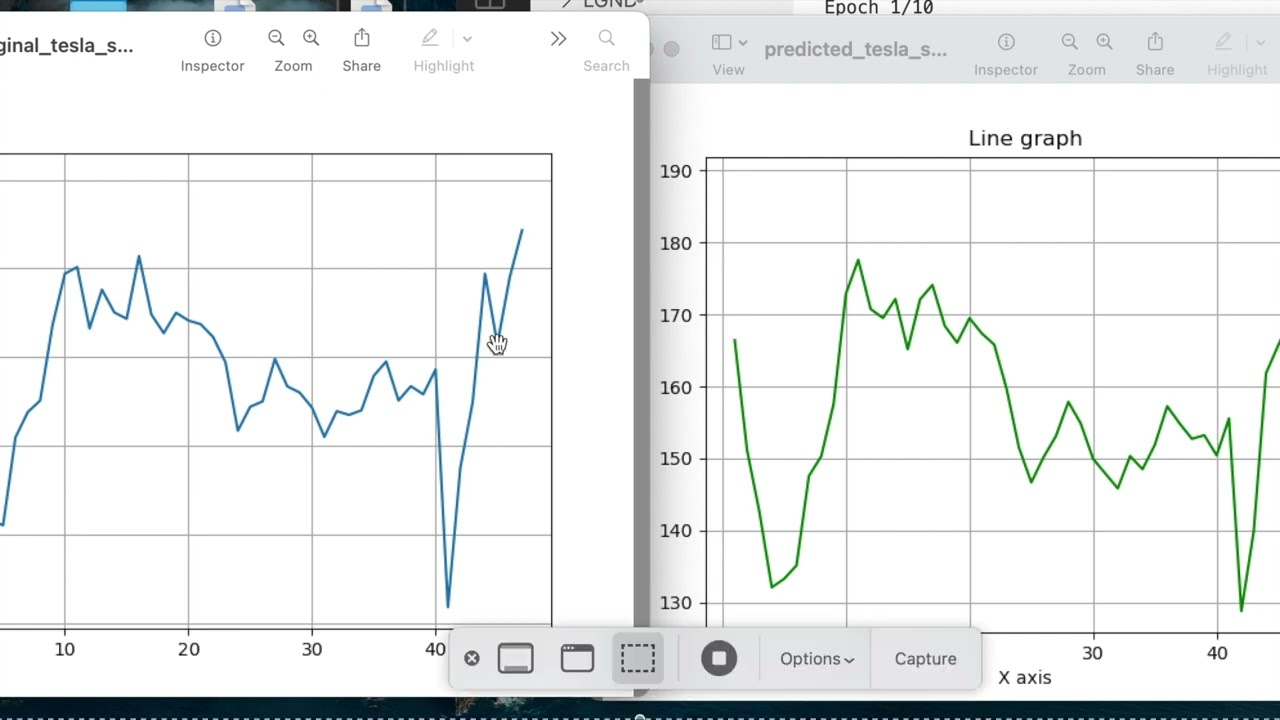Screen dimensions: 1280x720
Task: Choose Capture Entire Screen mode
Action: pos(515,658)
